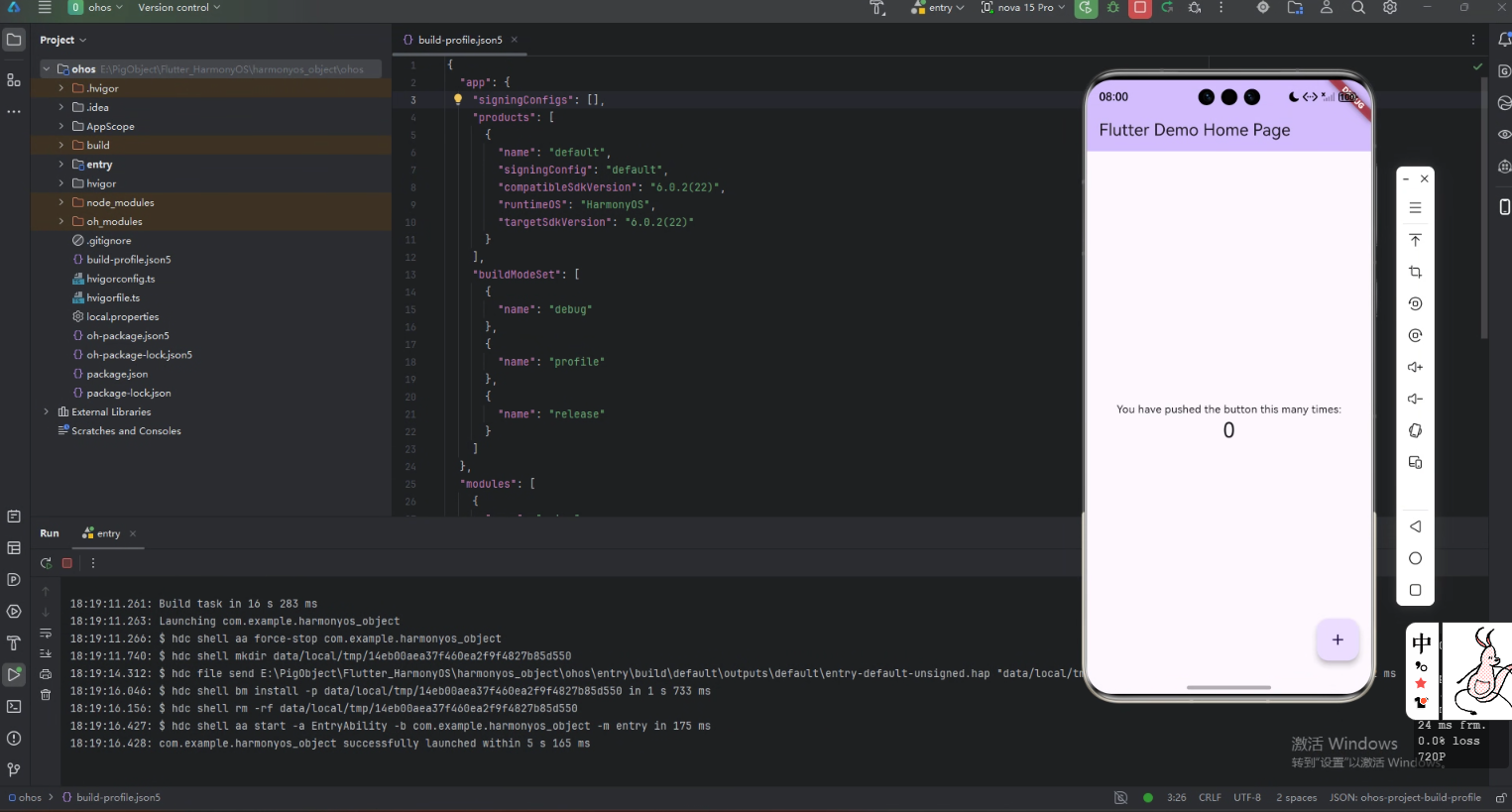The height and width of the screenshot is (812, 1512).
Task: Open the entry run configuration dropdown
Action: coord(938,8)
